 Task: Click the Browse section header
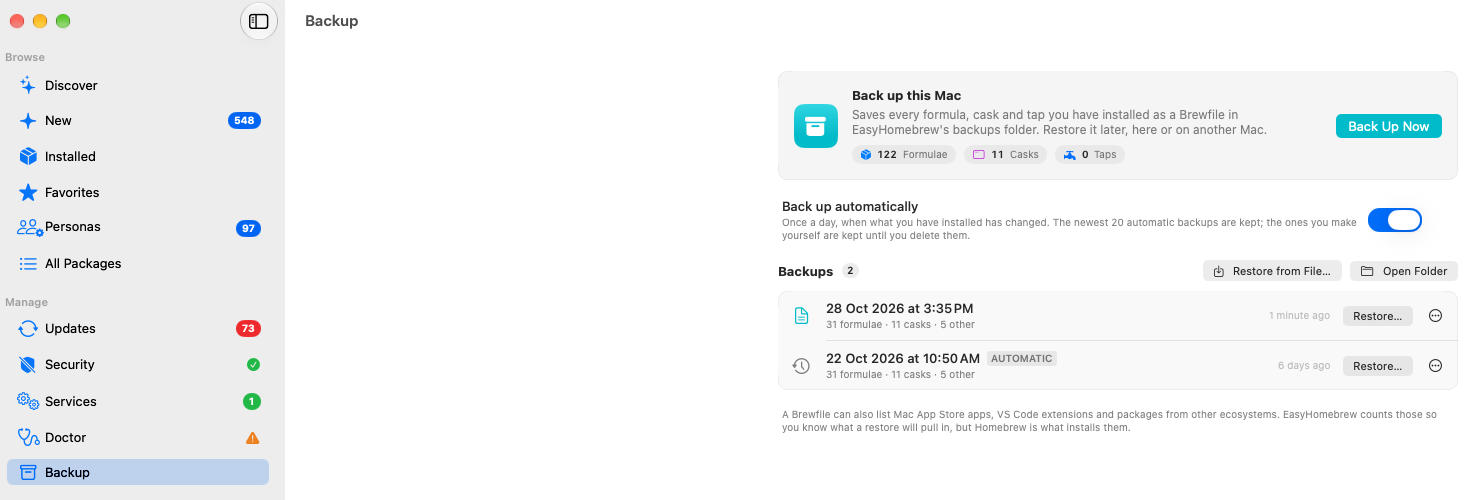25,57
